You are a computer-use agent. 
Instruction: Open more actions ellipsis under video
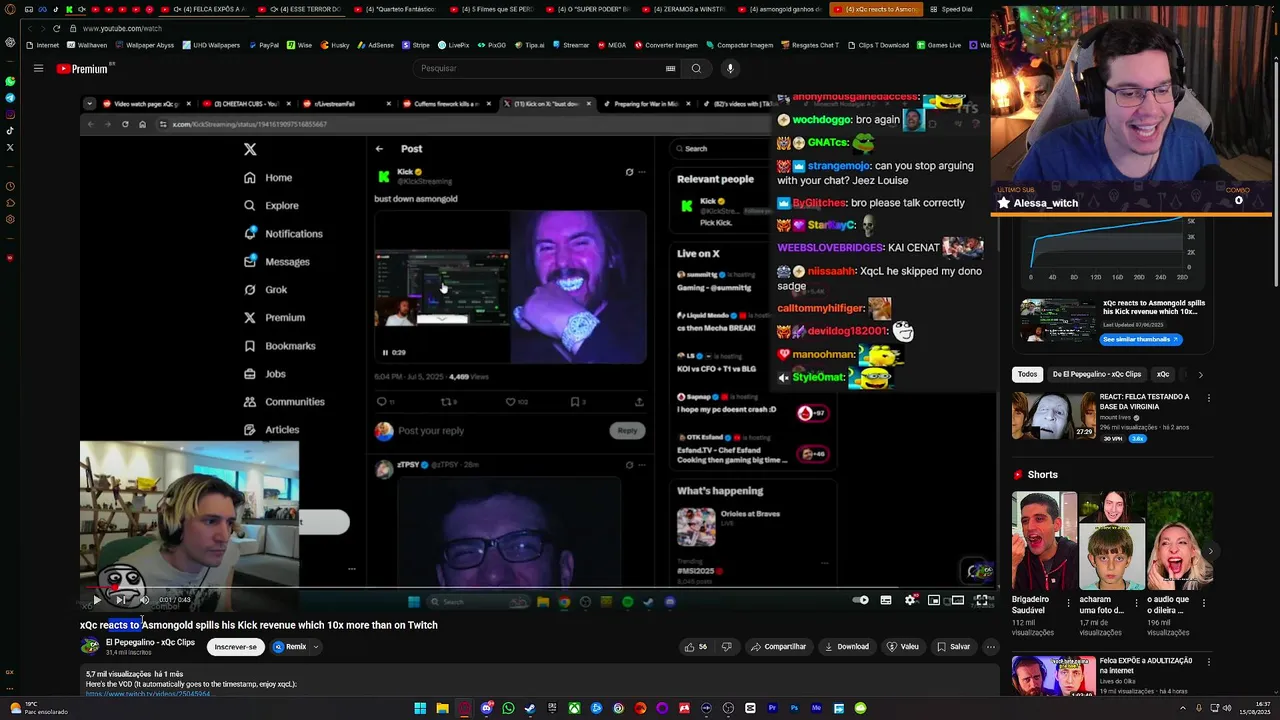991,647
